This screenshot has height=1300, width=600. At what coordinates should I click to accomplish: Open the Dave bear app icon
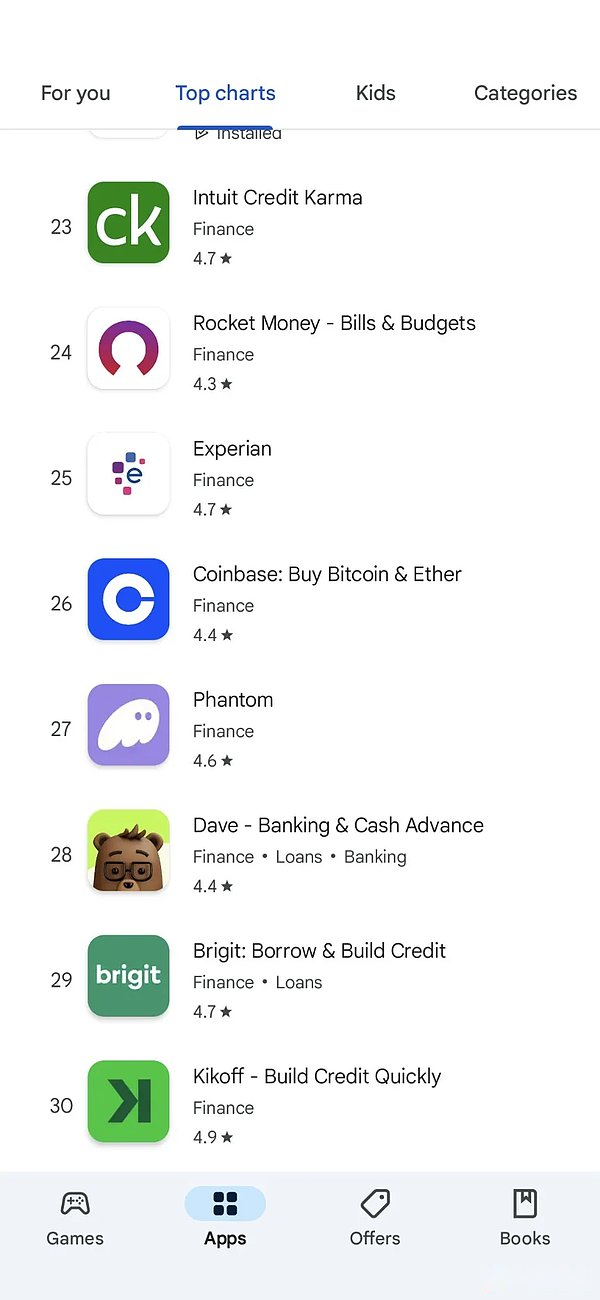tap(128, 851)
